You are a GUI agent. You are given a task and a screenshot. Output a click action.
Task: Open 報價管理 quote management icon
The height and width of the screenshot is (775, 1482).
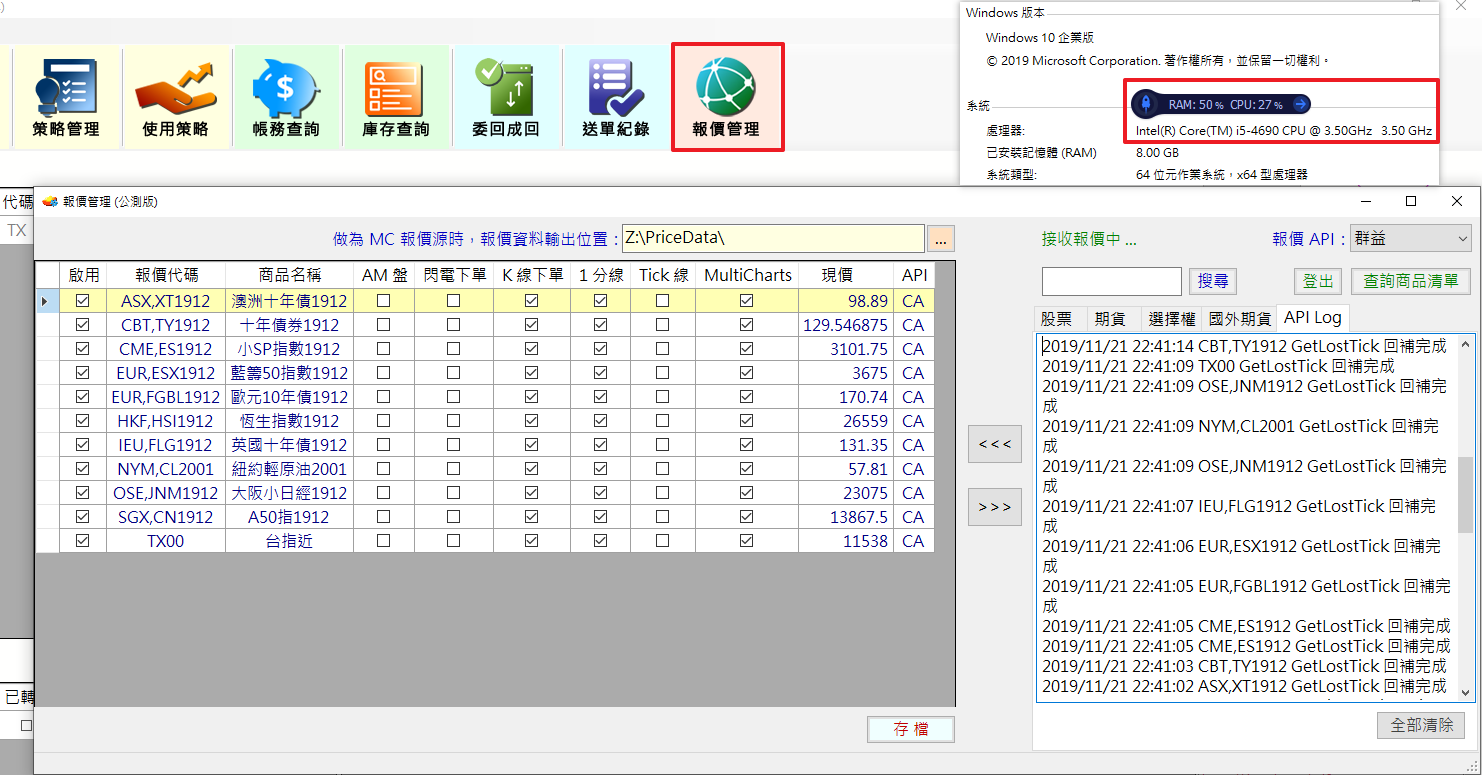(727, 98)
